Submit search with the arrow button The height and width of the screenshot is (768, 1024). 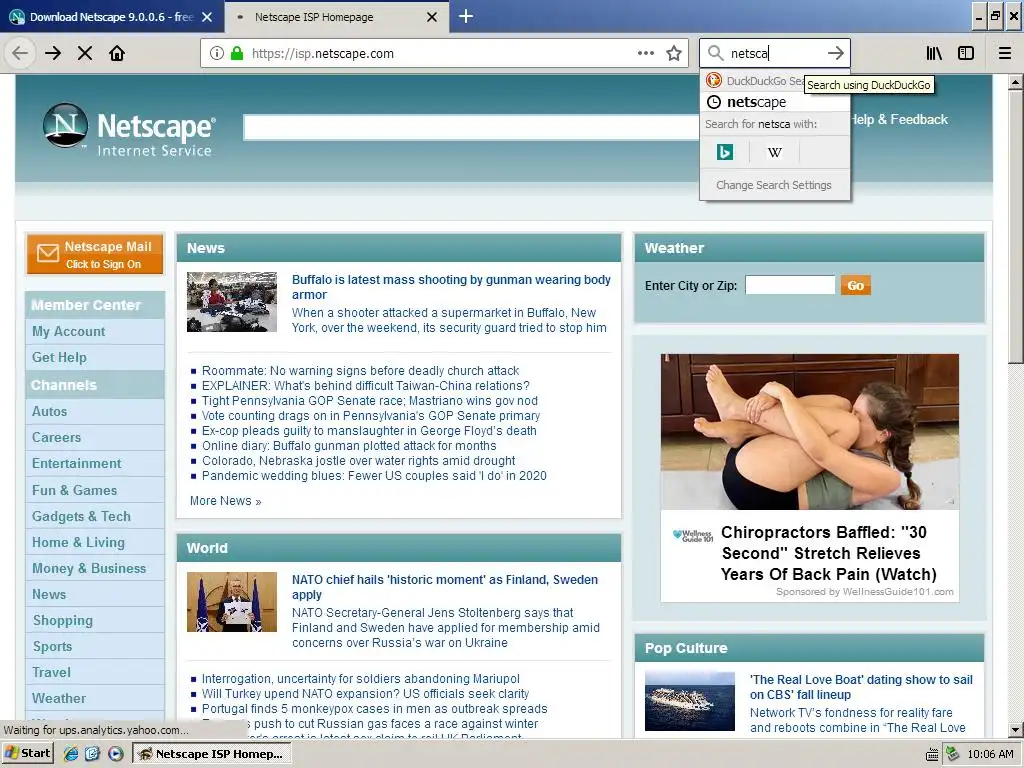[x=835, y=53]
